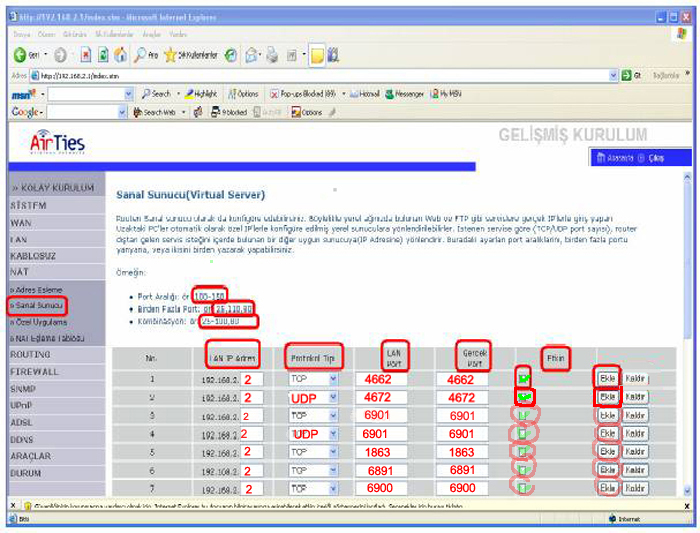Viewport: 700px width, 533px height.
Task: Open the ROUTING menu item
Action: [x=30, y=354]
